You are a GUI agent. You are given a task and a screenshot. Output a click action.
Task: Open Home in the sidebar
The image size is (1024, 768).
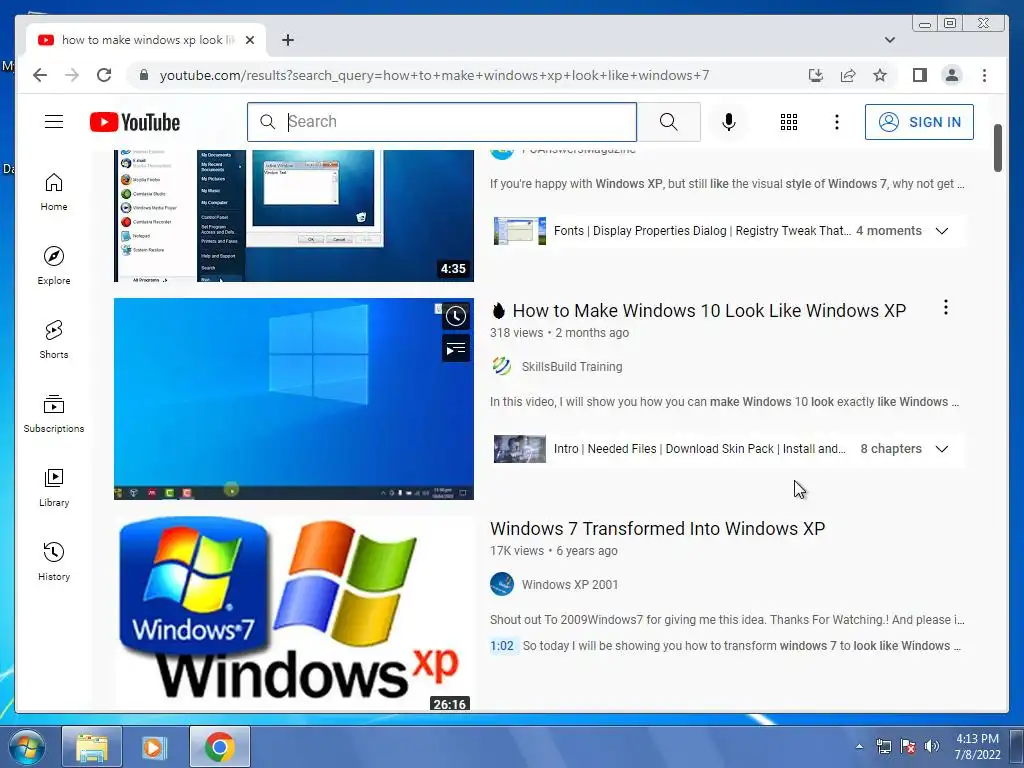tap(54, 192)
